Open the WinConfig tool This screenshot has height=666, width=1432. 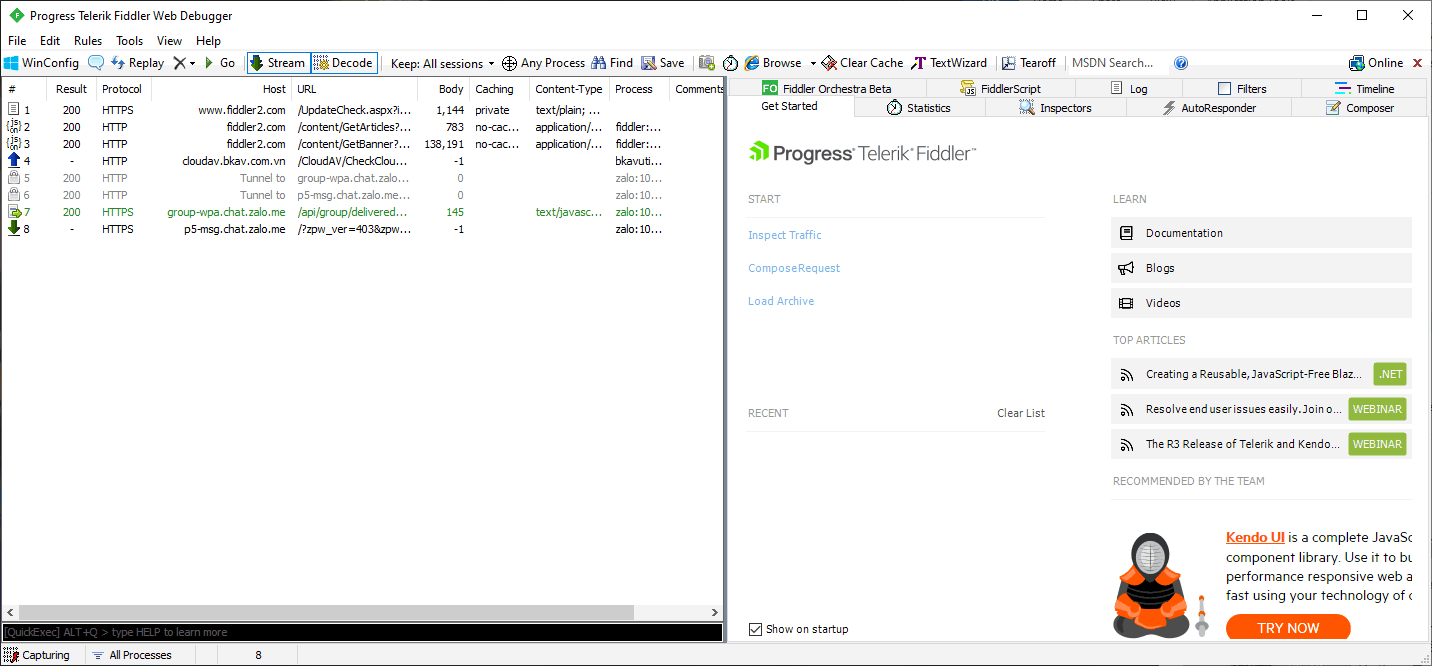point(41,62)
